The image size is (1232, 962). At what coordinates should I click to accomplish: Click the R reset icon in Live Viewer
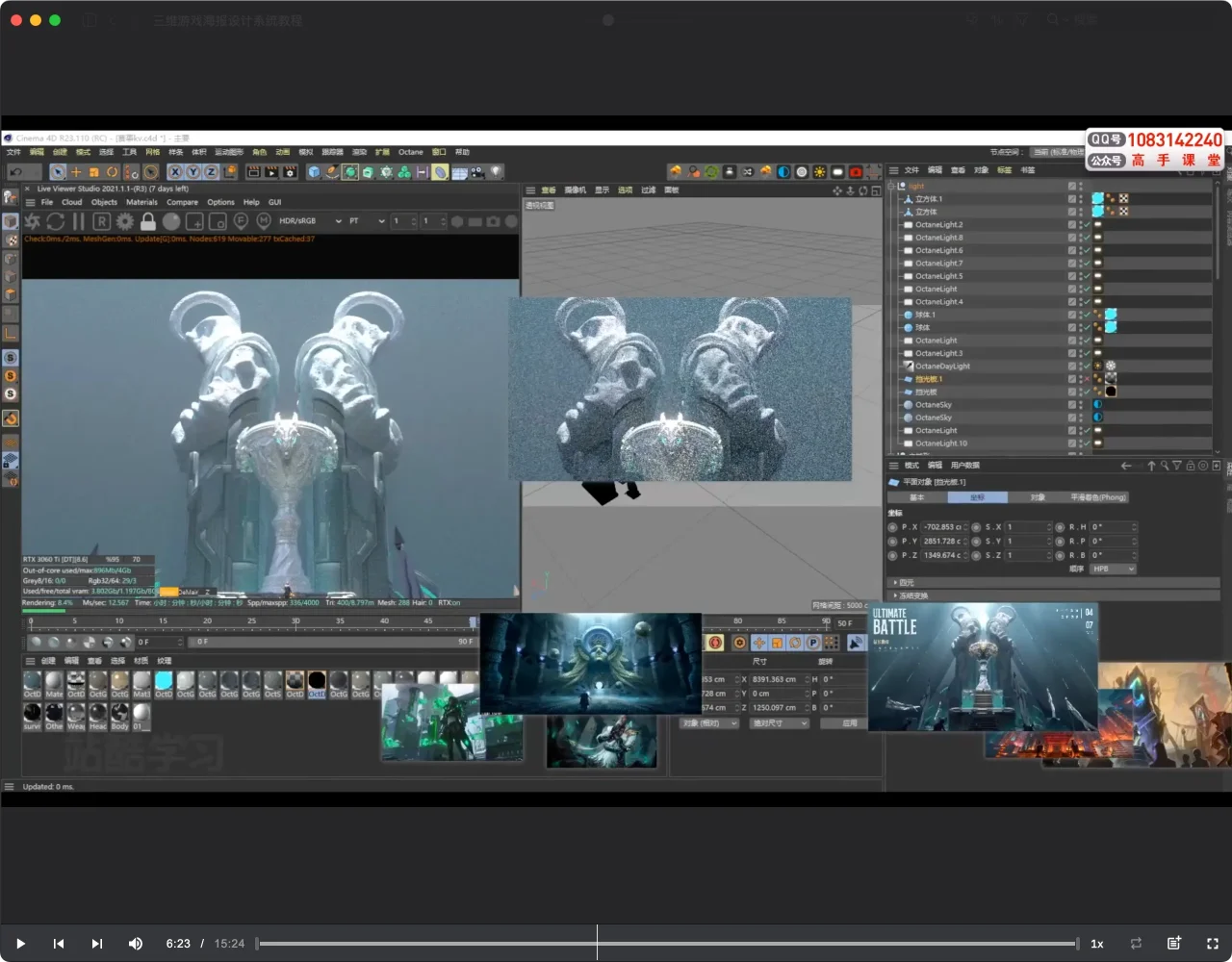101,221
